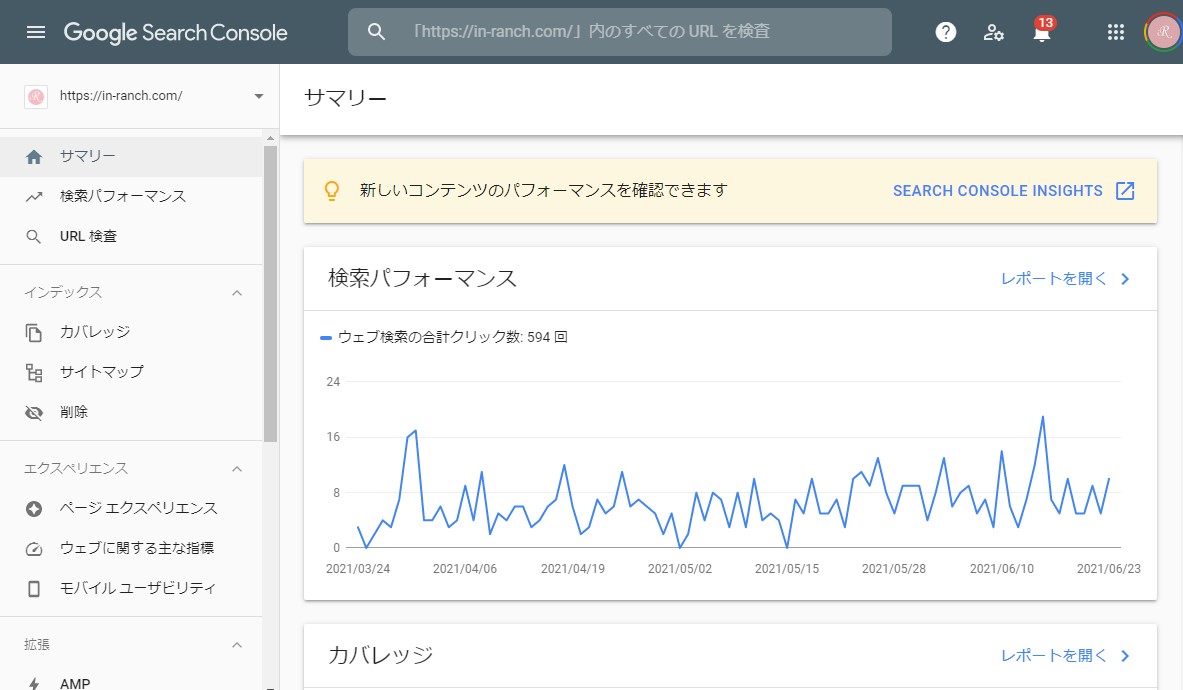
Task: Click the サマリー page heading
Action: pyautogui.click(x=345, y=98)
